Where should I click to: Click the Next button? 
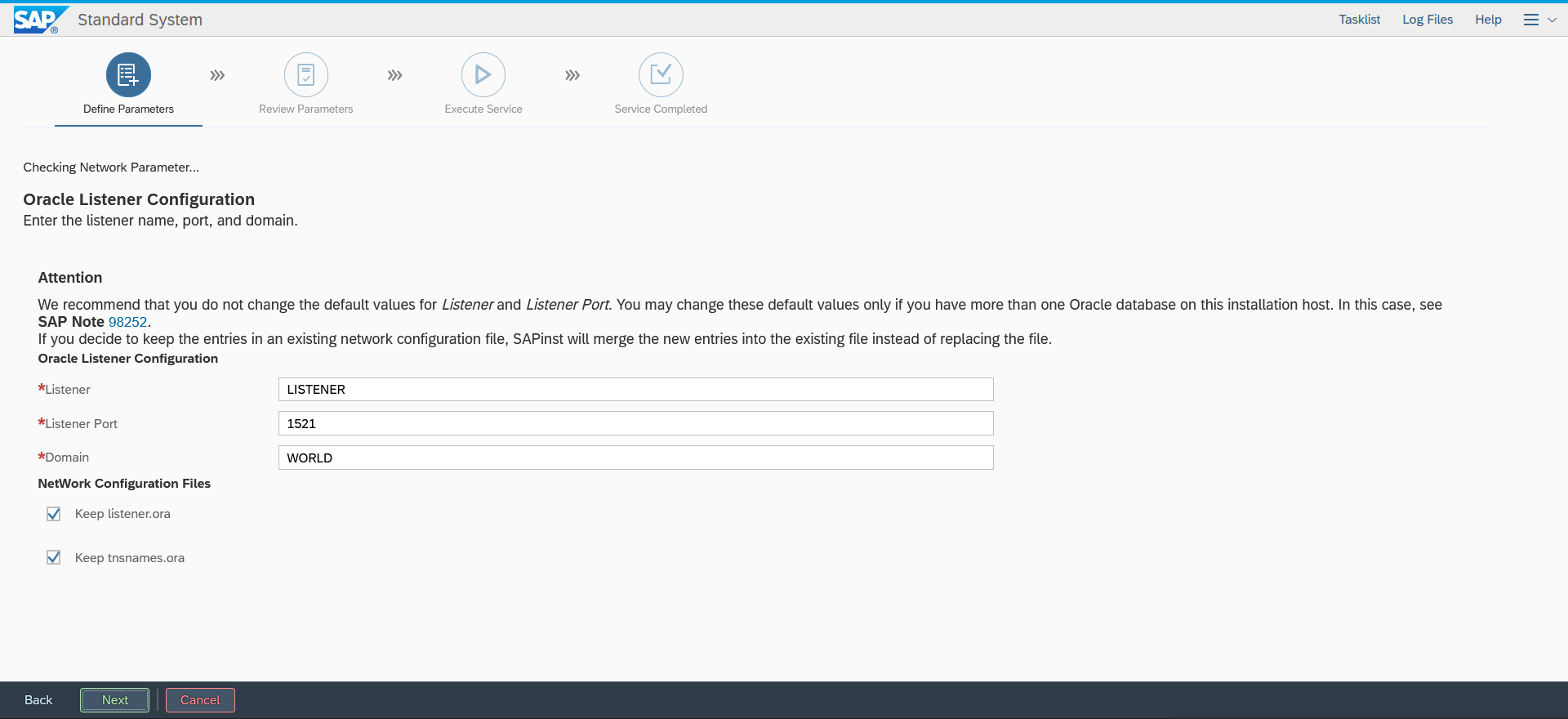(x=115, y=700)
